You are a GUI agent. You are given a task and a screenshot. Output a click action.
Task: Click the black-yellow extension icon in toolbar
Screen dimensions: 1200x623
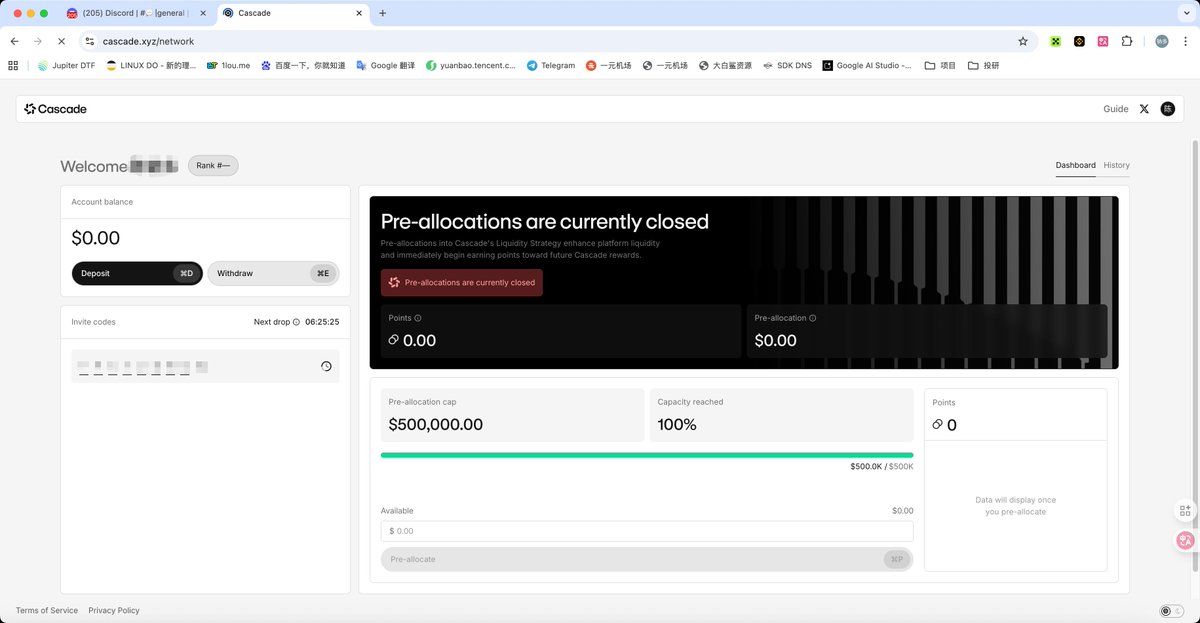1079,41
